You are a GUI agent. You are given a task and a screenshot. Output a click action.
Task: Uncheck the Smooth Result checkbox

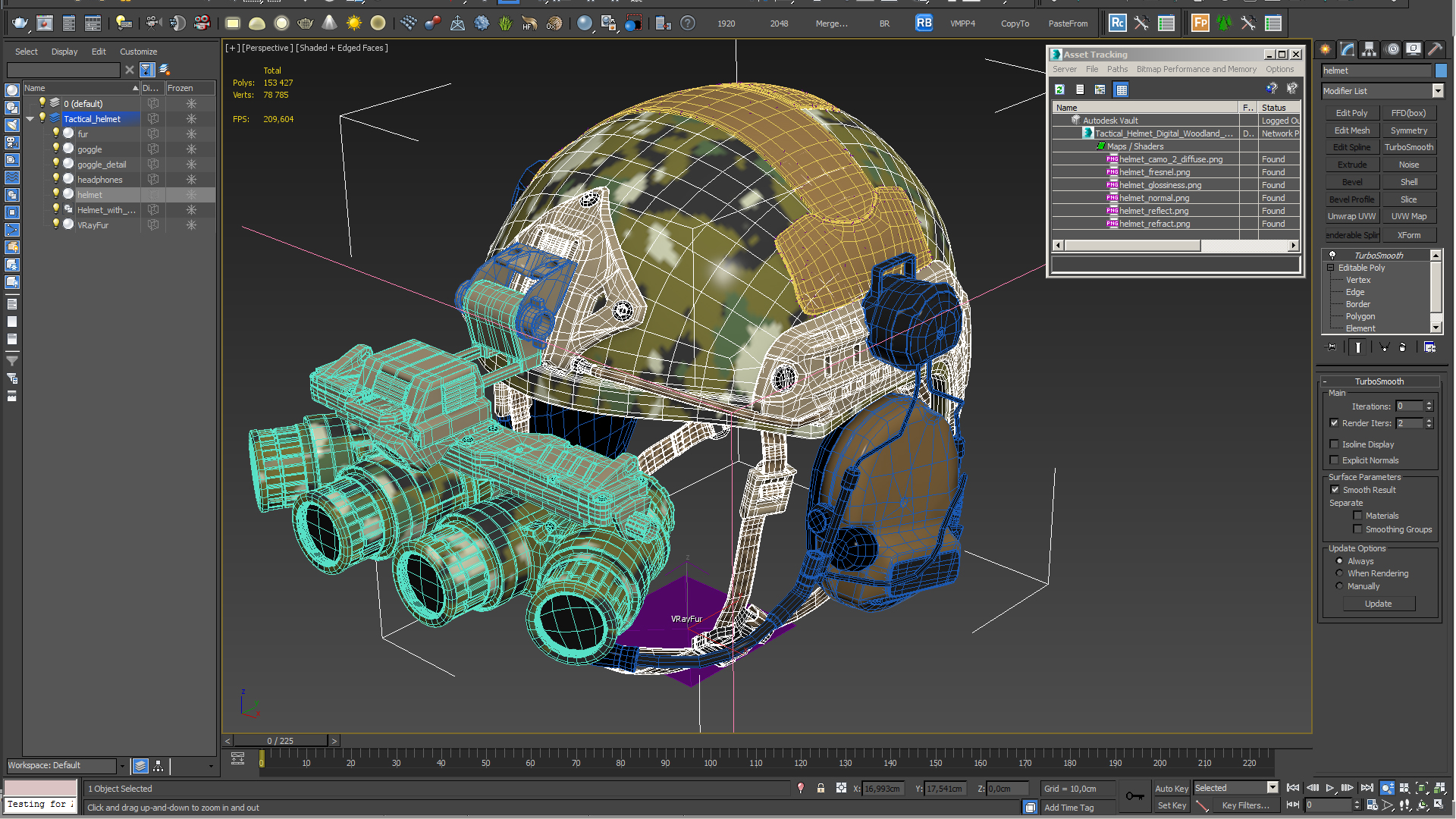(x=1335, y=490)
